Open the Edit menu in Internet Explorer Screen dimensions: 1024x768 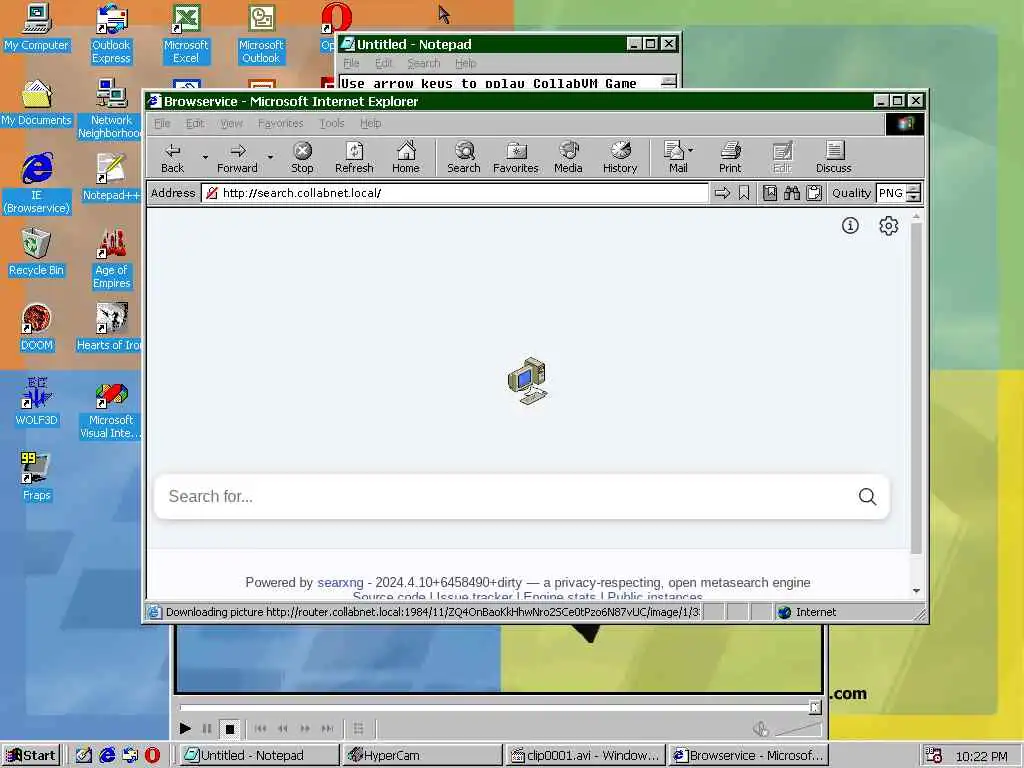(195, 123)
